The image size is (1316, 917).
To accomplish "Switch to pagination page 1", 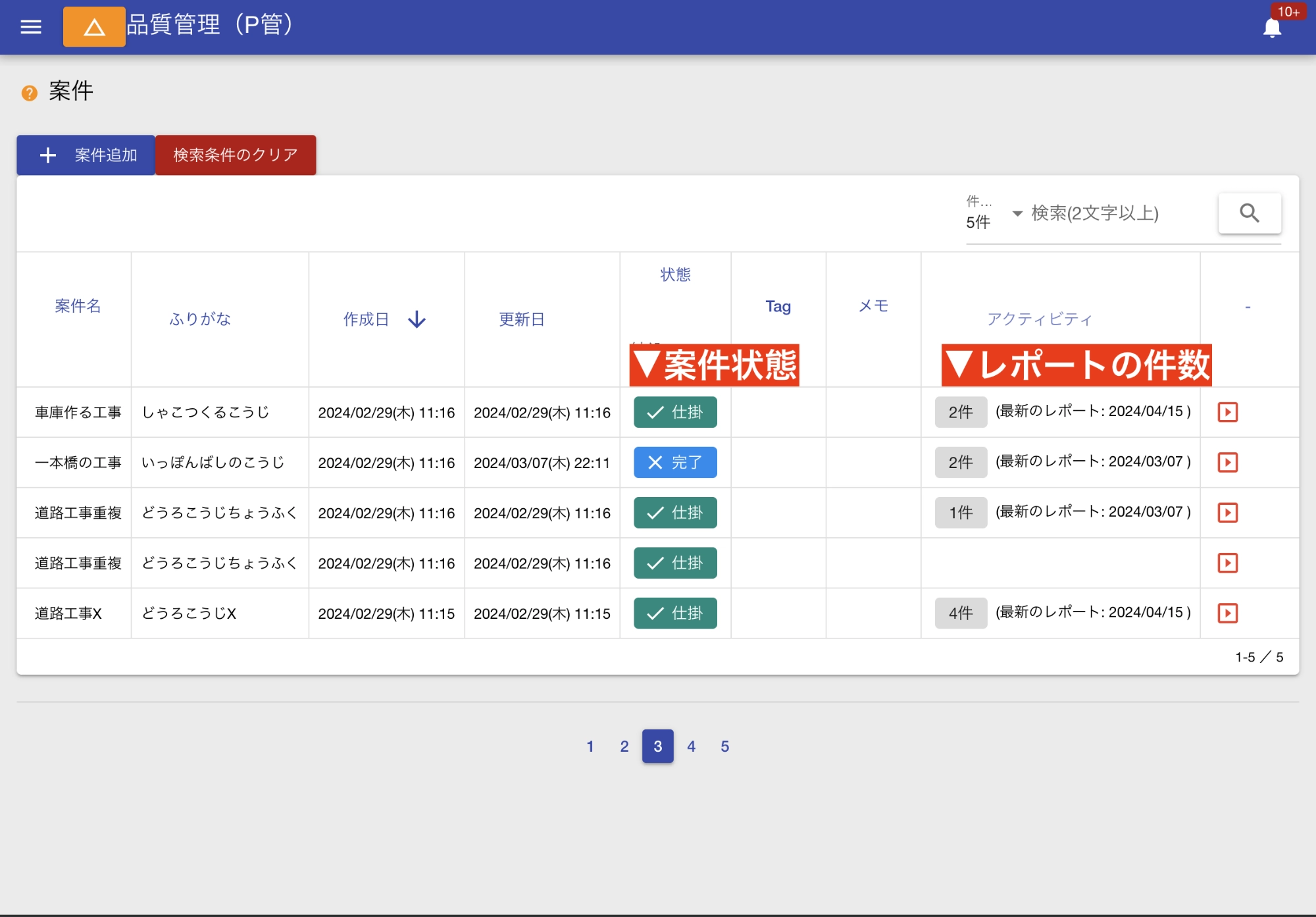I will click(x=590, y=746).
